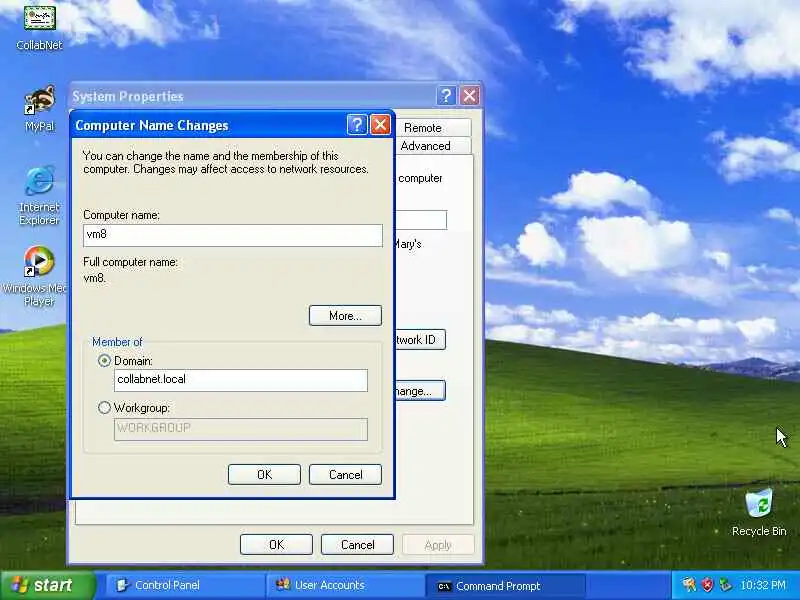Click the Change... button in System Properties
800x600 pixels.
(420, 391)
